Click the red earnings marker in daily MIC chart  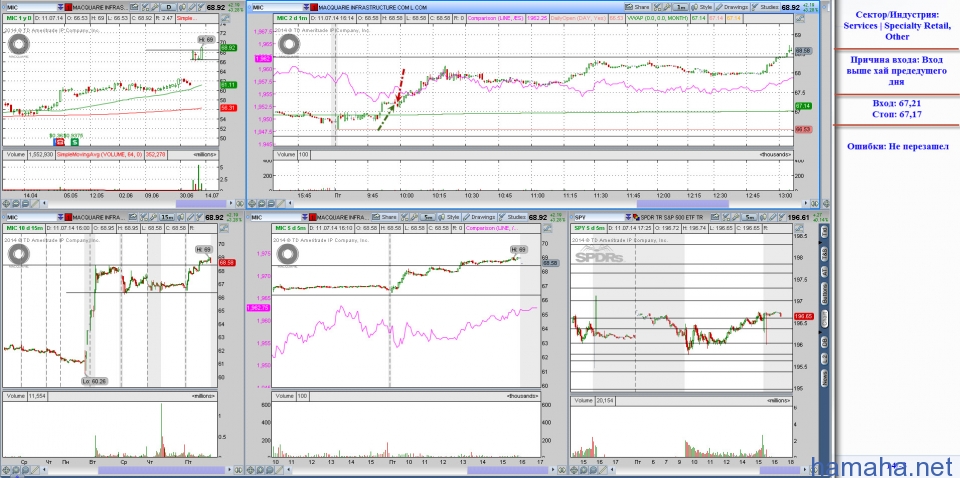[61, 141]
